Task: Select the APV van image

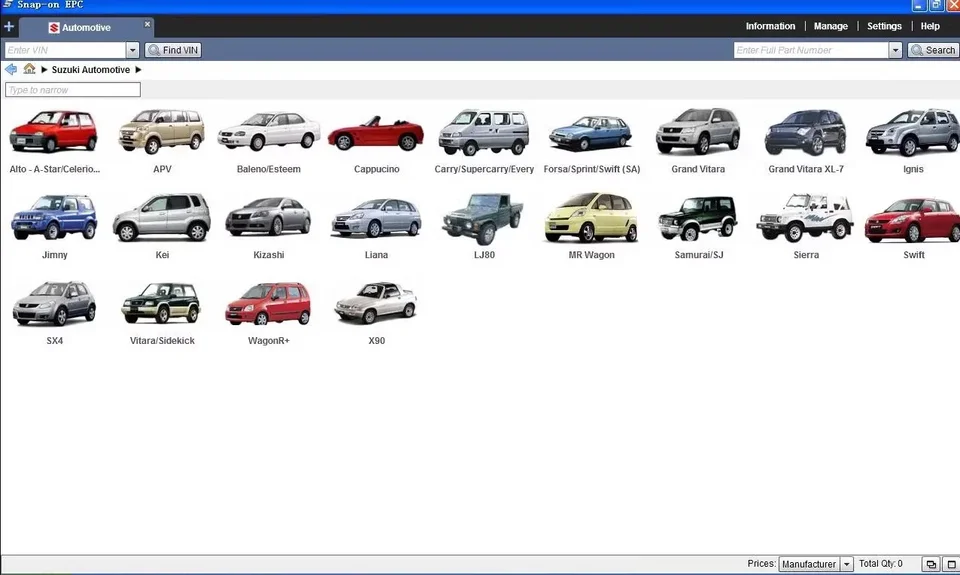Action: coord(162,131)
